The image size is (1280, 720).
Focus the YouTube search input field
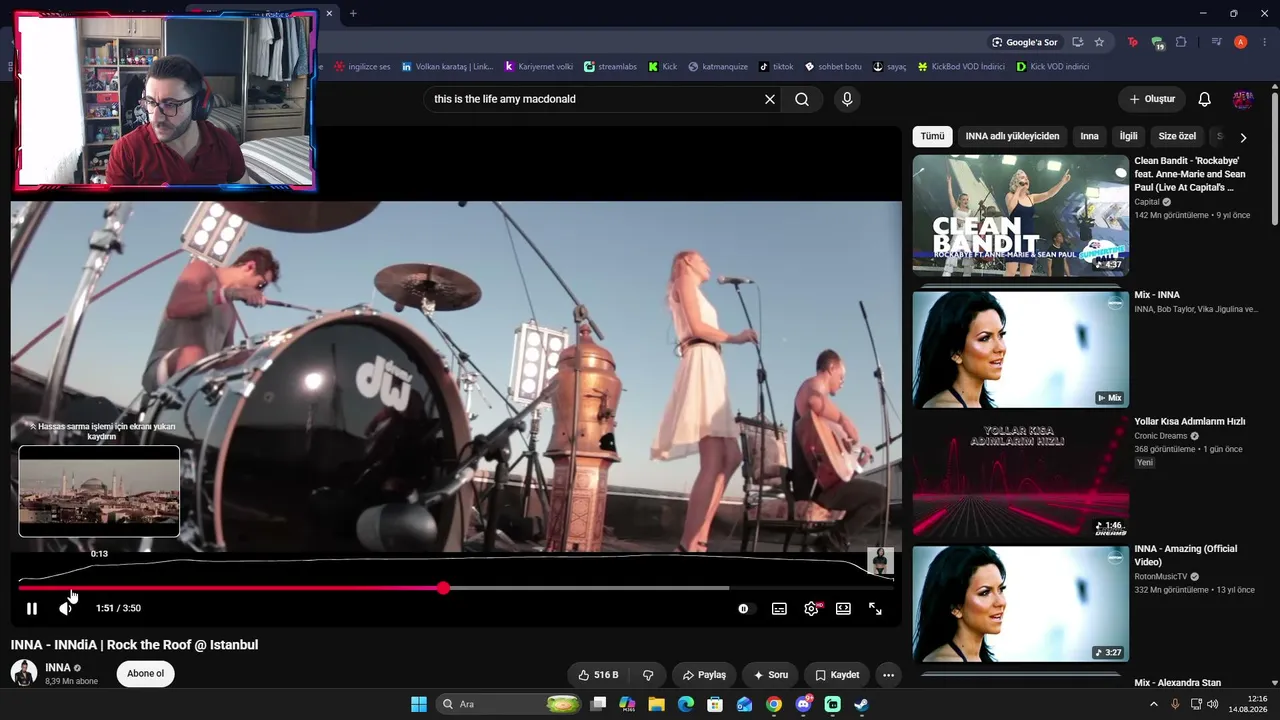594,99
